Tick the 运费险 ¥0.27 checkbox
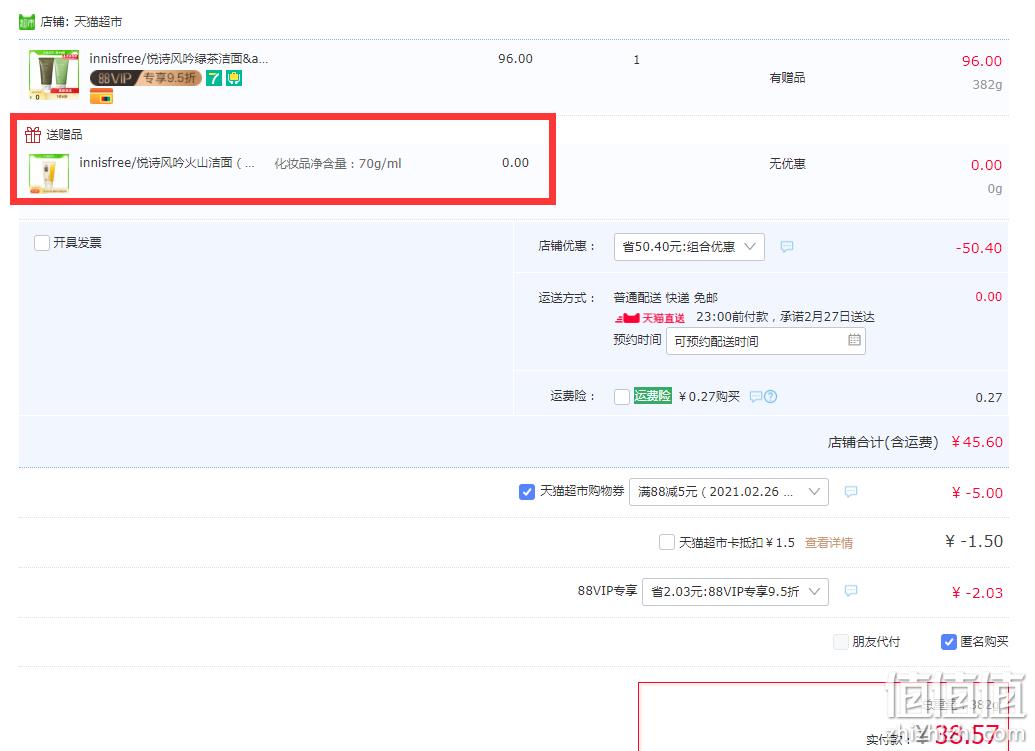 click(621, 397)
